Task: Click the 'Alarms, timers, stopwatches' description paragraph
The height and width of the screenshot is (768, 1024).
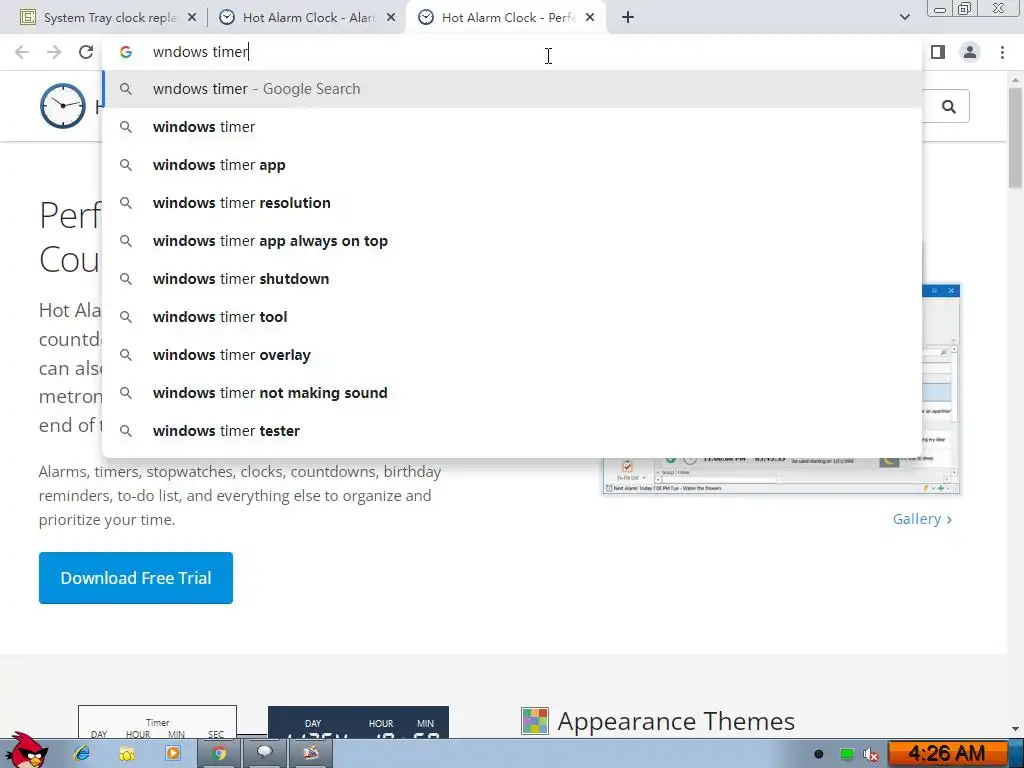Action: pos(240,496)
